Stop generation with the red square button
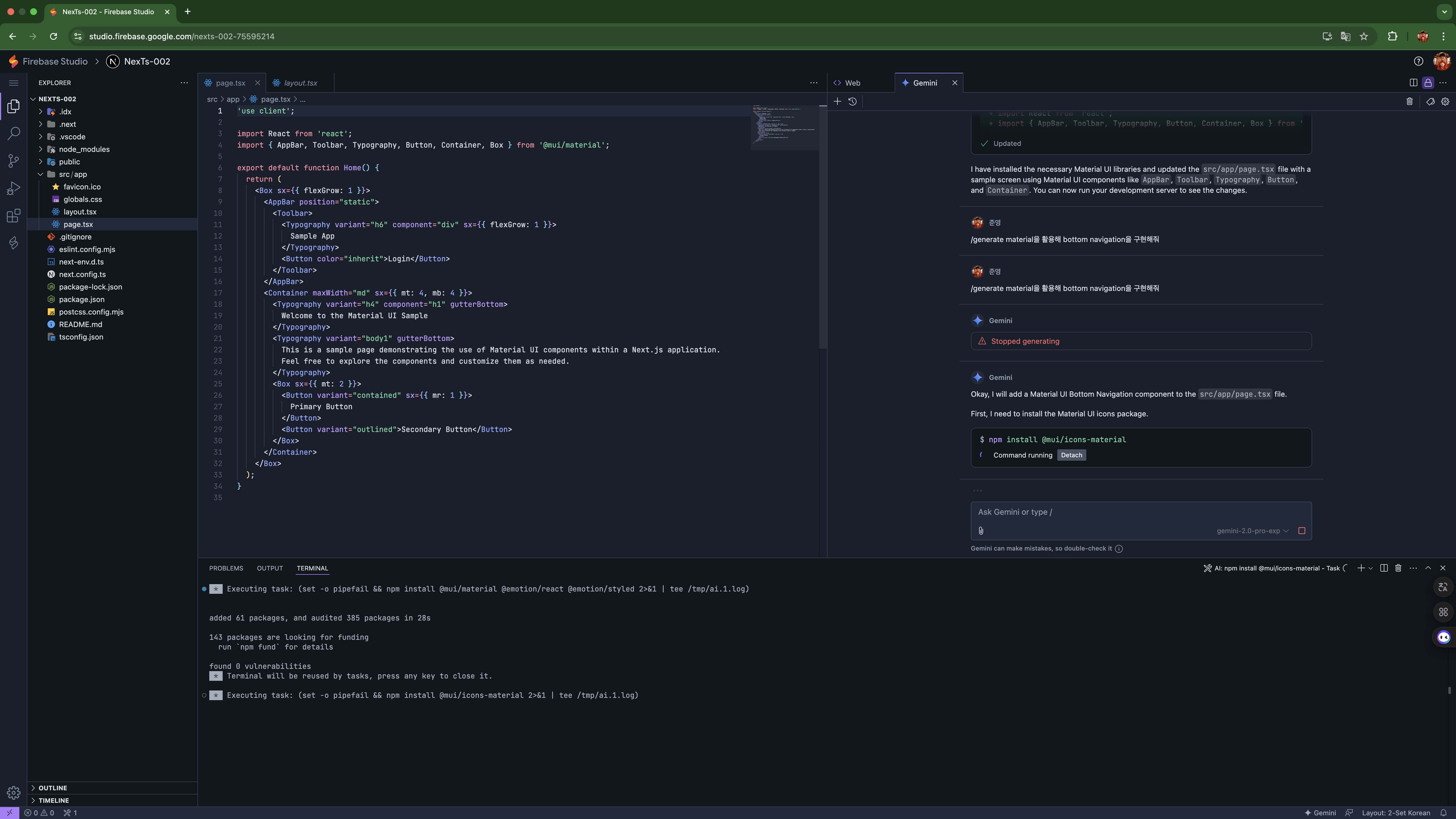The height and width of the screenshot is (819, 1456). coord(1302,531)
